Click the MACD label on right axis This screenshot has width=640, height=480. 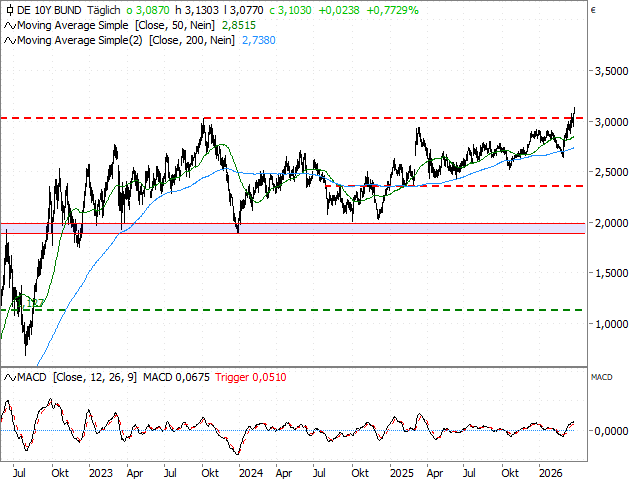click(601, 377)
